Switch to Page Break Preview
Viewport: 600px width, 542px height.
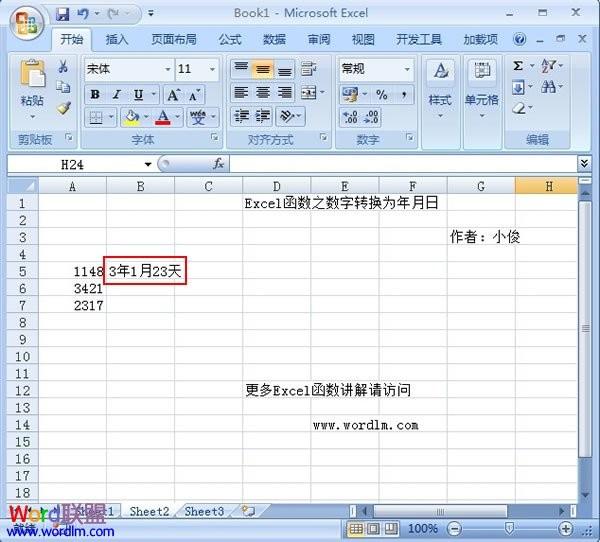391,529
